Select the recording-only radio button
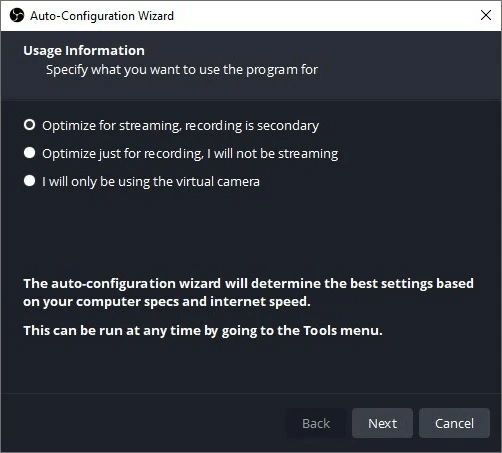 (x=29, y=153)
